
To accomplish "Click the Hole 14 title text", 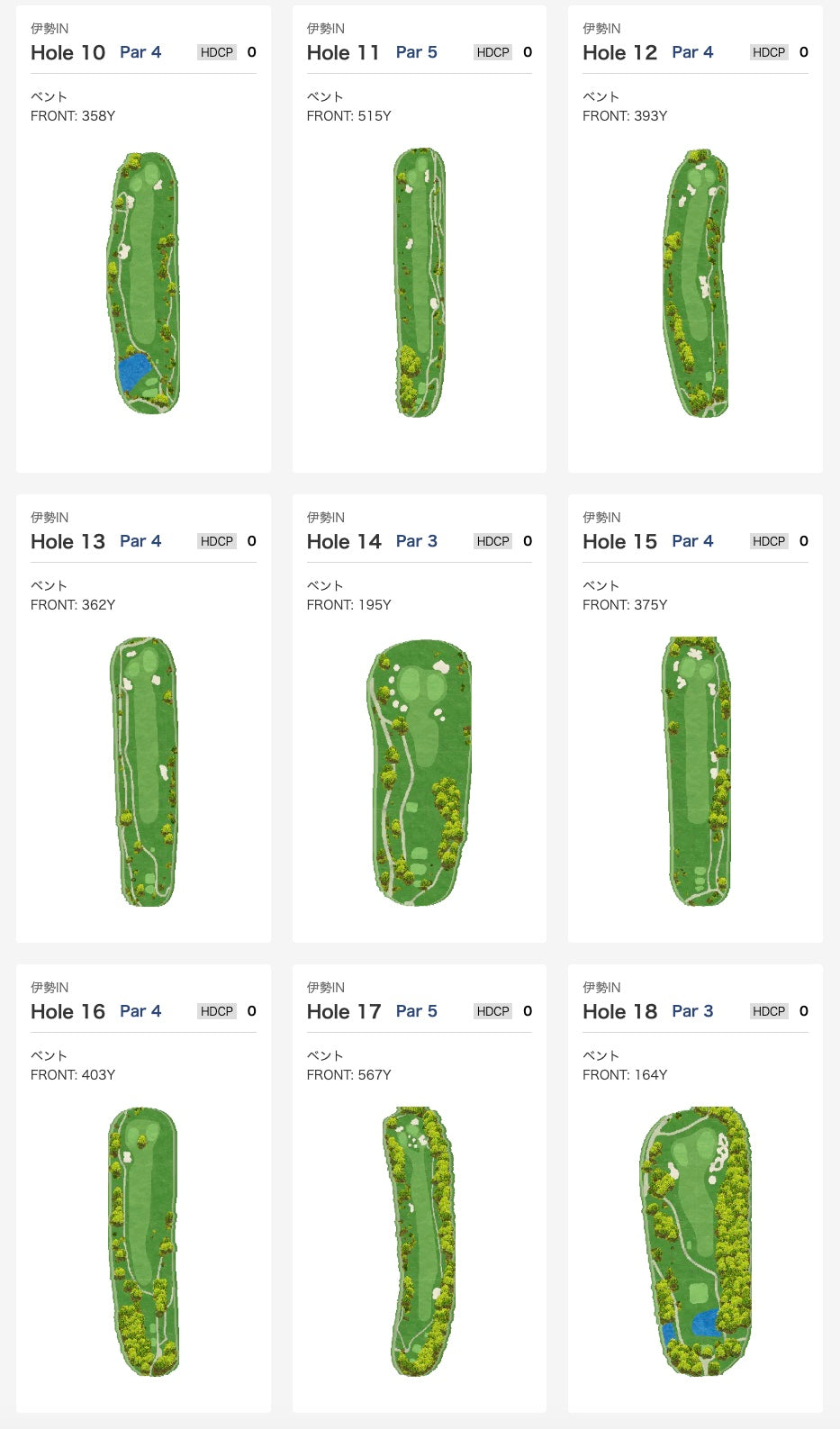I will click(344, 541).
